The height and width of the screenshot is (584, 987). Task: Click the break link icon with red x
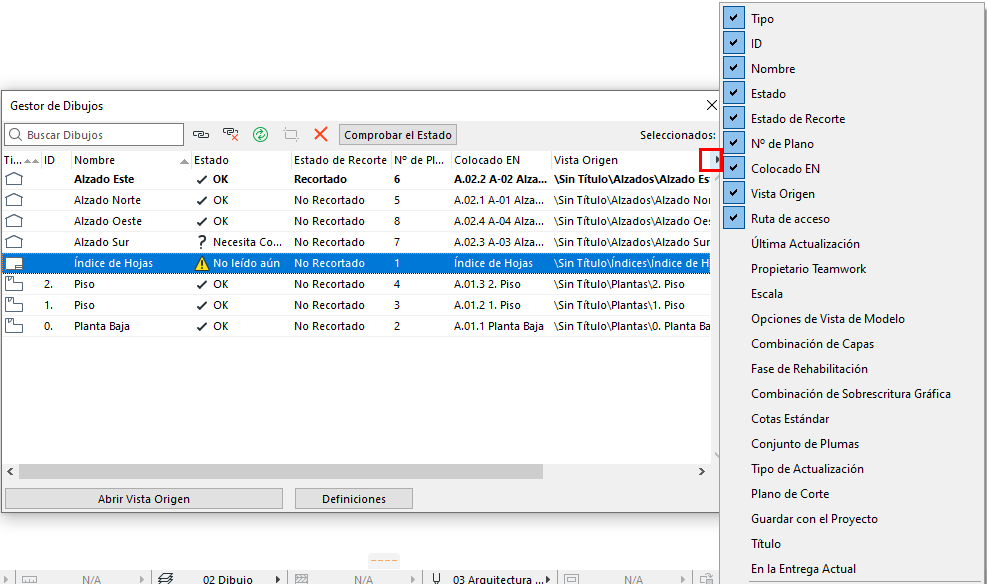(x=230, y=134)
